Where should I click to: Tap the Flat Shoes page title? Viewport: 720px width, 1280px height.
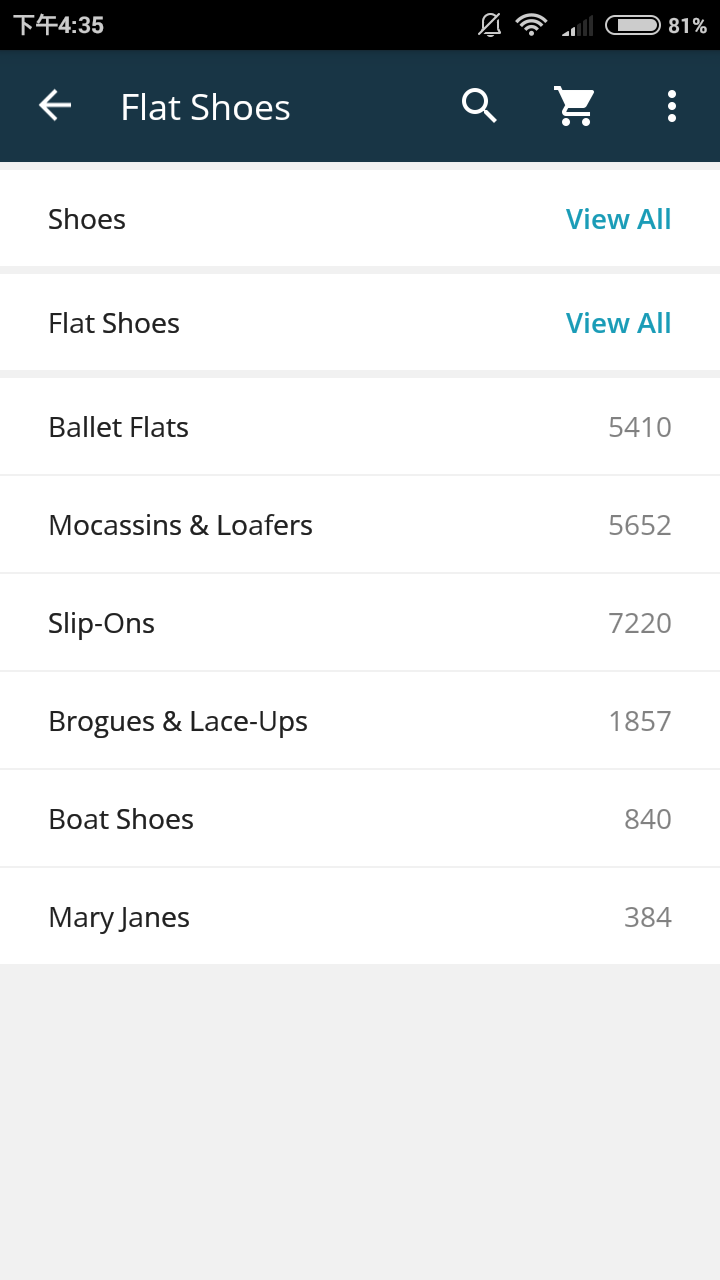click(x=206, y=107)
